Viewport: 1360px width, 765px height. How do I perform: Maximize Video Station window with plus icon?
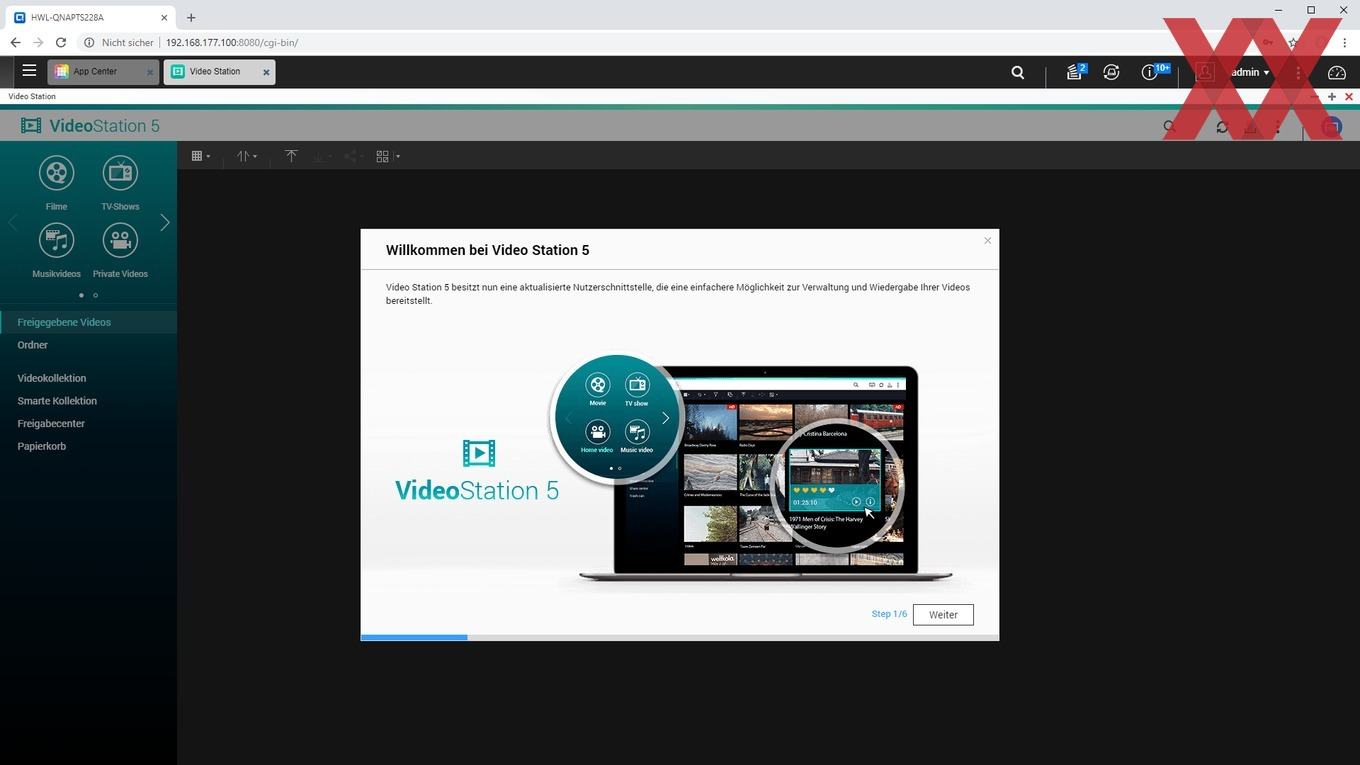pos(1332,97)
